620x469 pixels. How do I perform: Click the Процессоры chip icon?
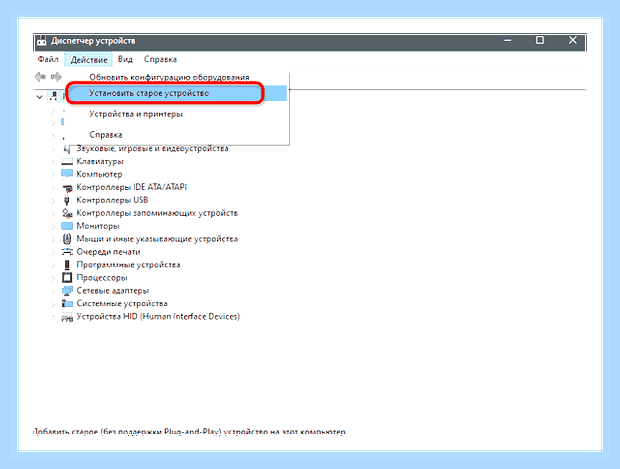[x=67, y=278]
